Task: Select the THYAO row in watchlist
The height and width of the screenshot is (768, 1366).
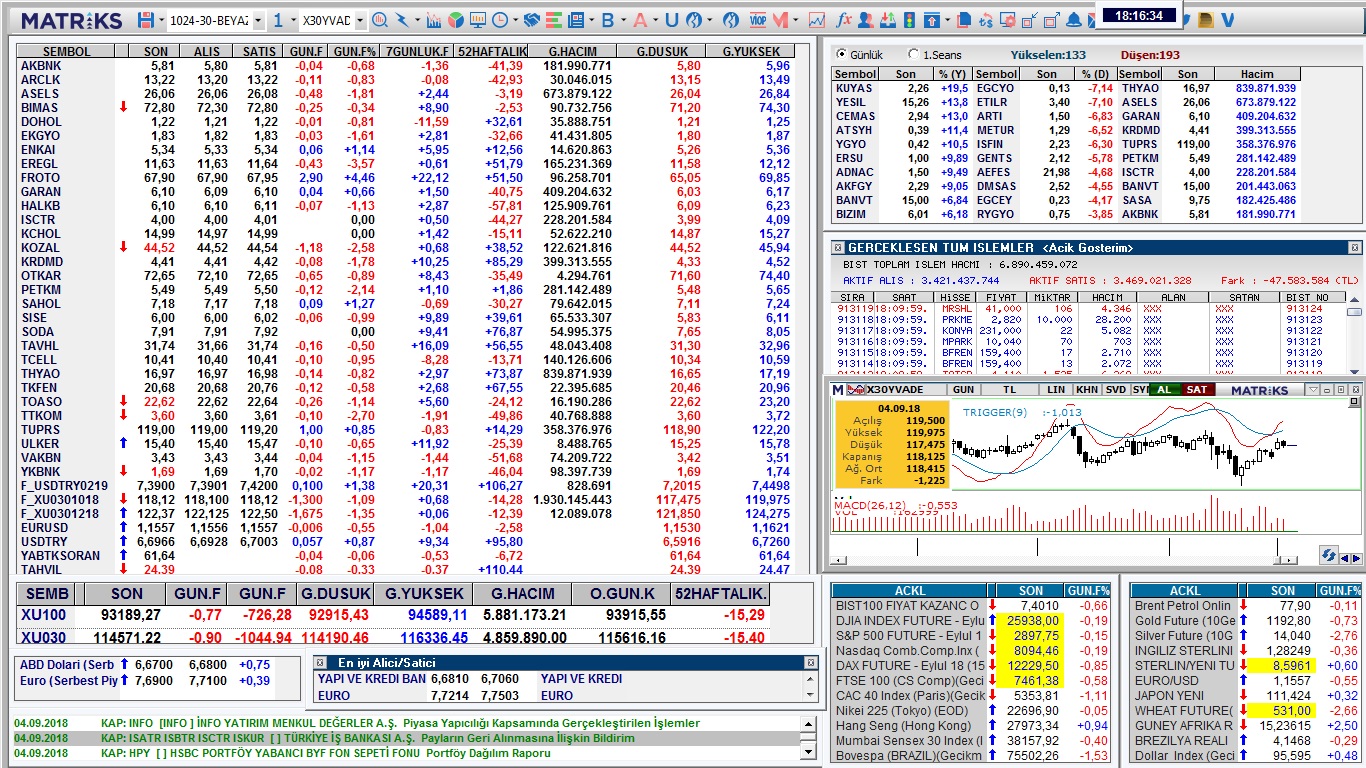Action: 406,374
